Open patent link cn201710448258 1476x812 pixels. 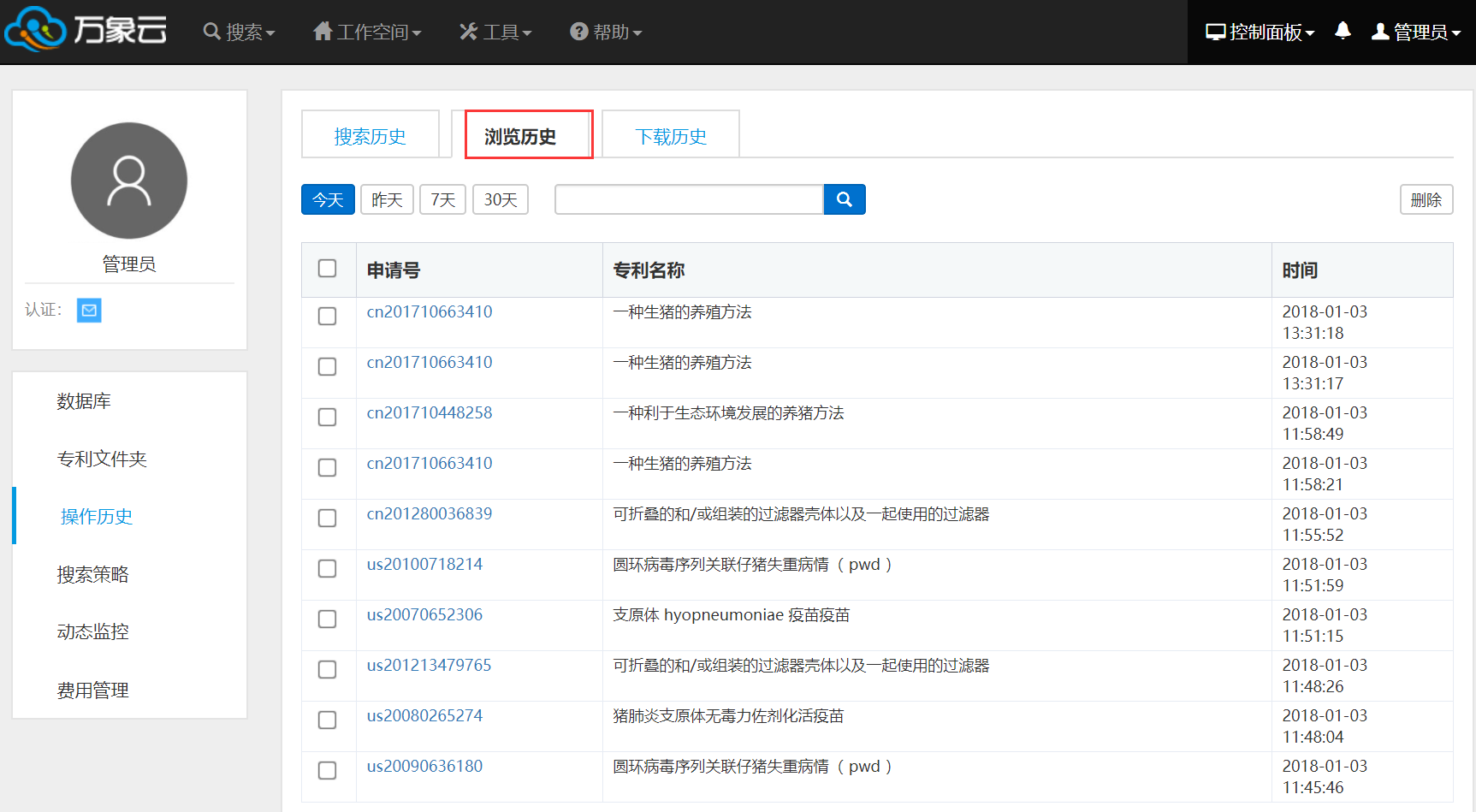click(x=430, y=412)
